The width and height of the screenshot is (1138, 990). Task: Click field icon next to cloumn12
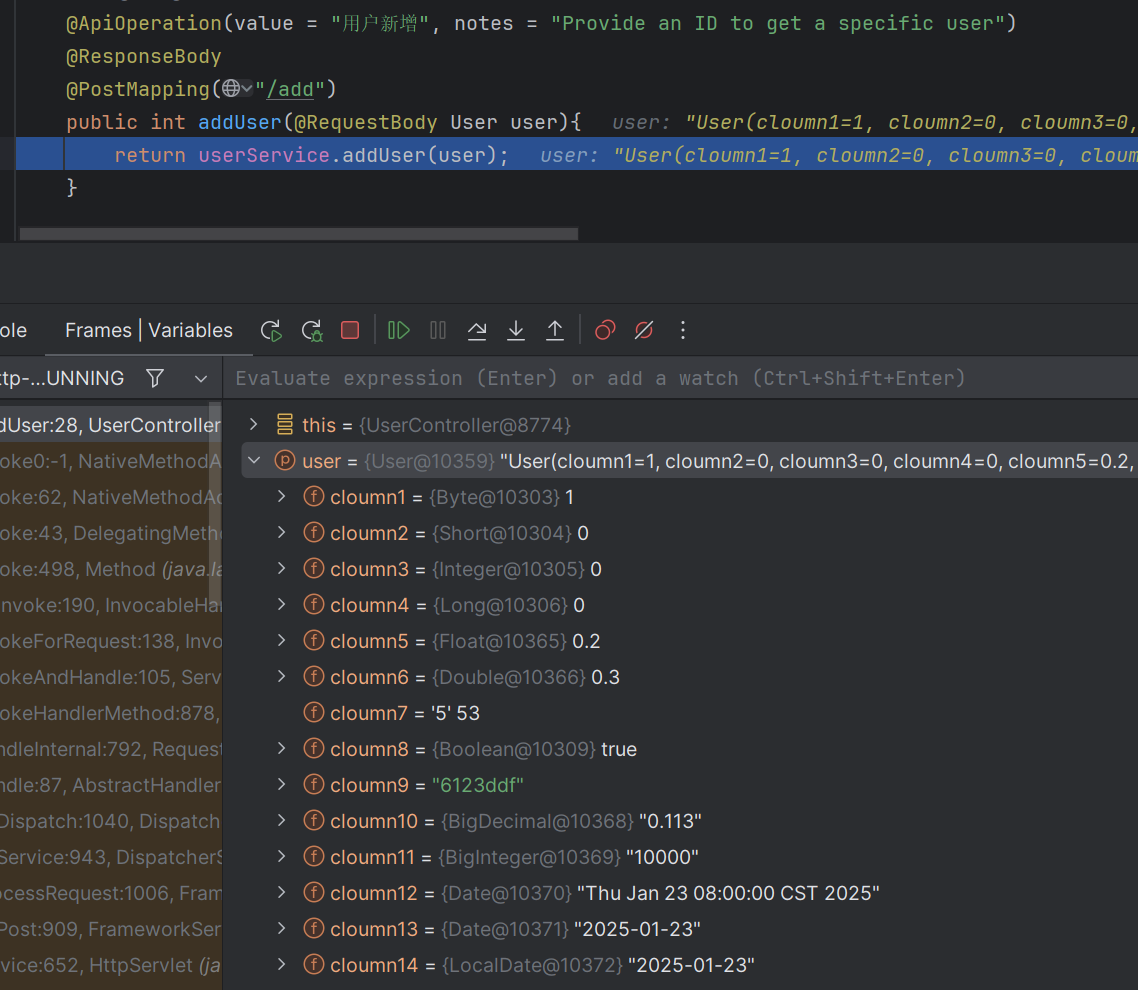tap(314, 892)
